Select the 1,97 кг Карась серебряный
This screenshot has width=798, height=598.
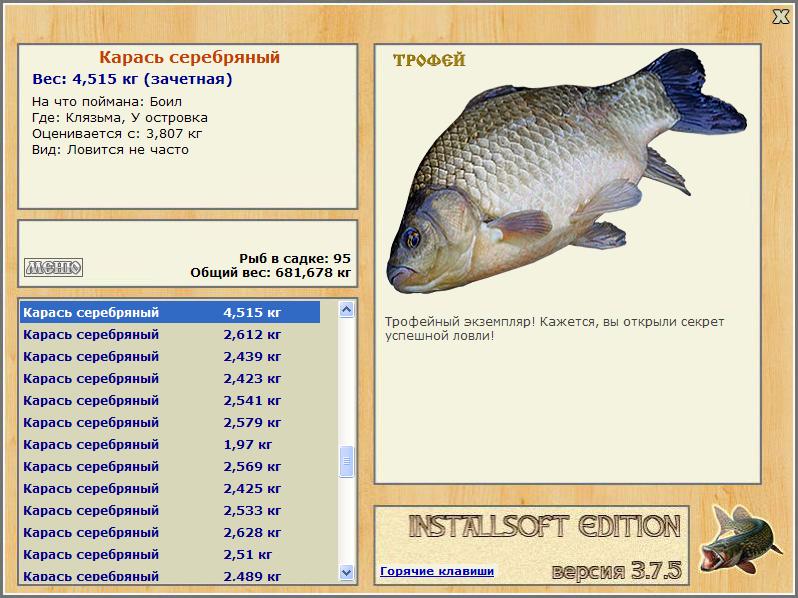pyautogui.click(x=170, y=444)
